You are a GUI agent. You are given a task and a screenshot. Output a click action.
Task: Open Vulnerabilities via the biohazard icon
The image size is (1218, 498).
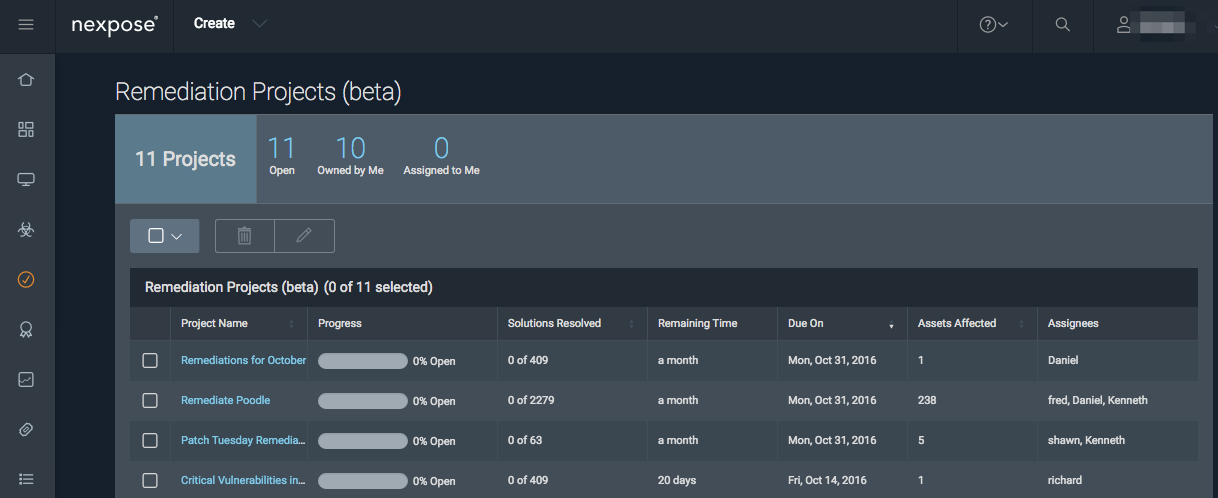[x=26, y=230]
